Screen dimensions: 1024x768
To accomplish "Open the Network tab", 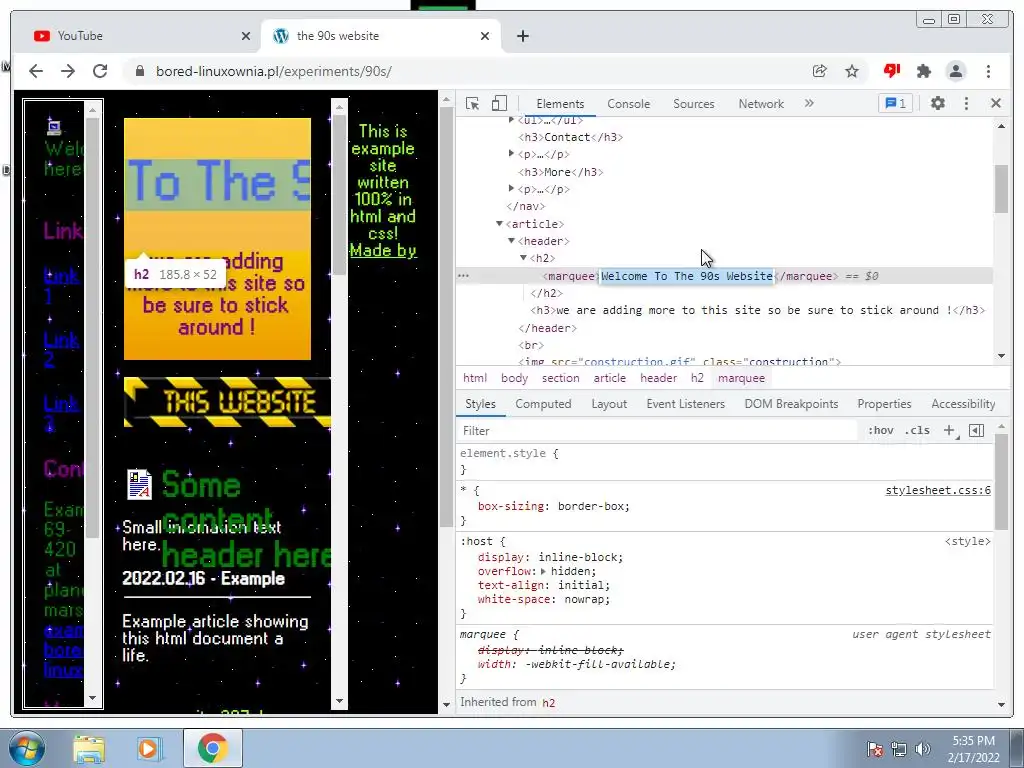I will [761, 104].
